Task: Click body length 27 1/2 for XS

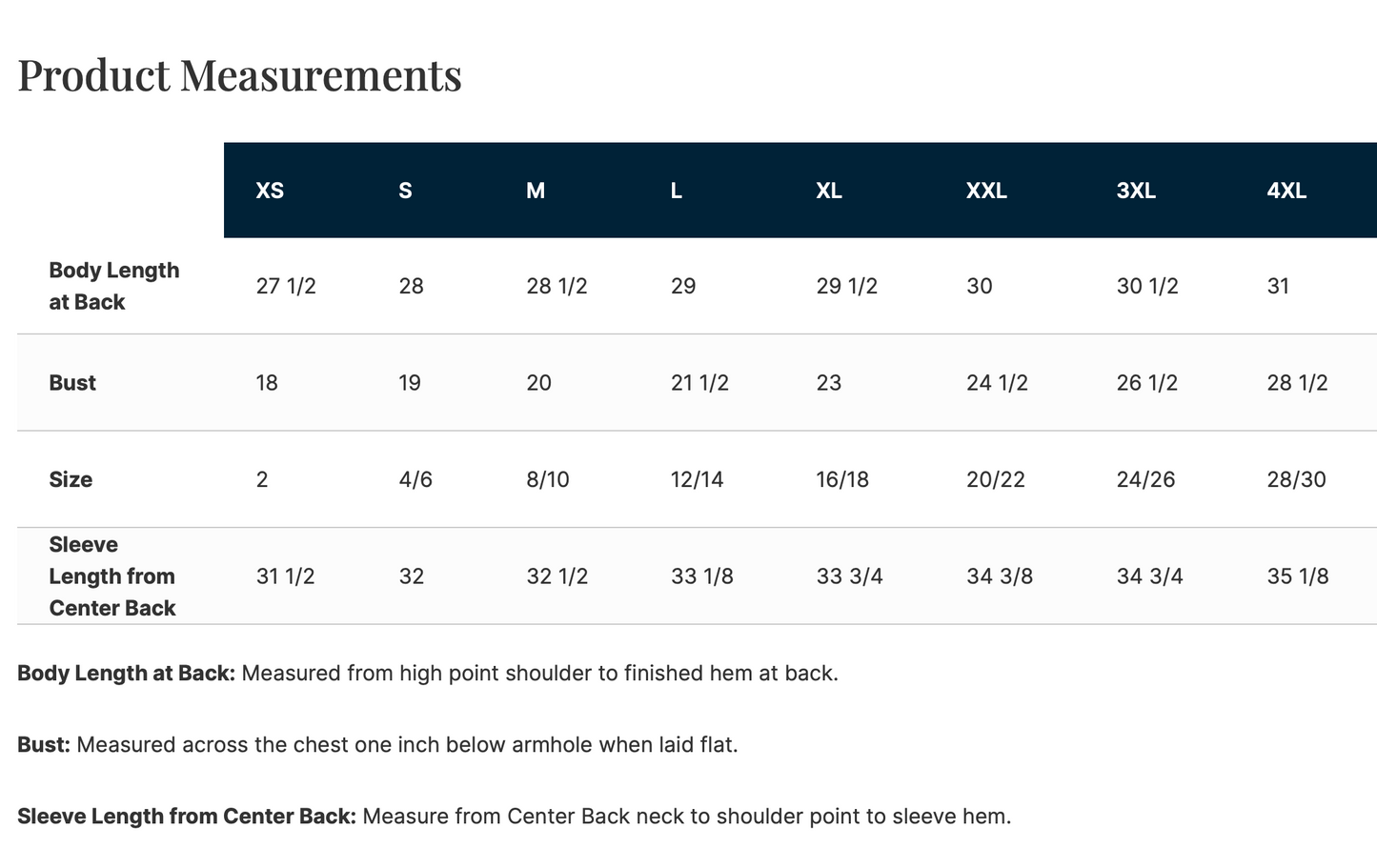Action: click(x=286, y=286)
